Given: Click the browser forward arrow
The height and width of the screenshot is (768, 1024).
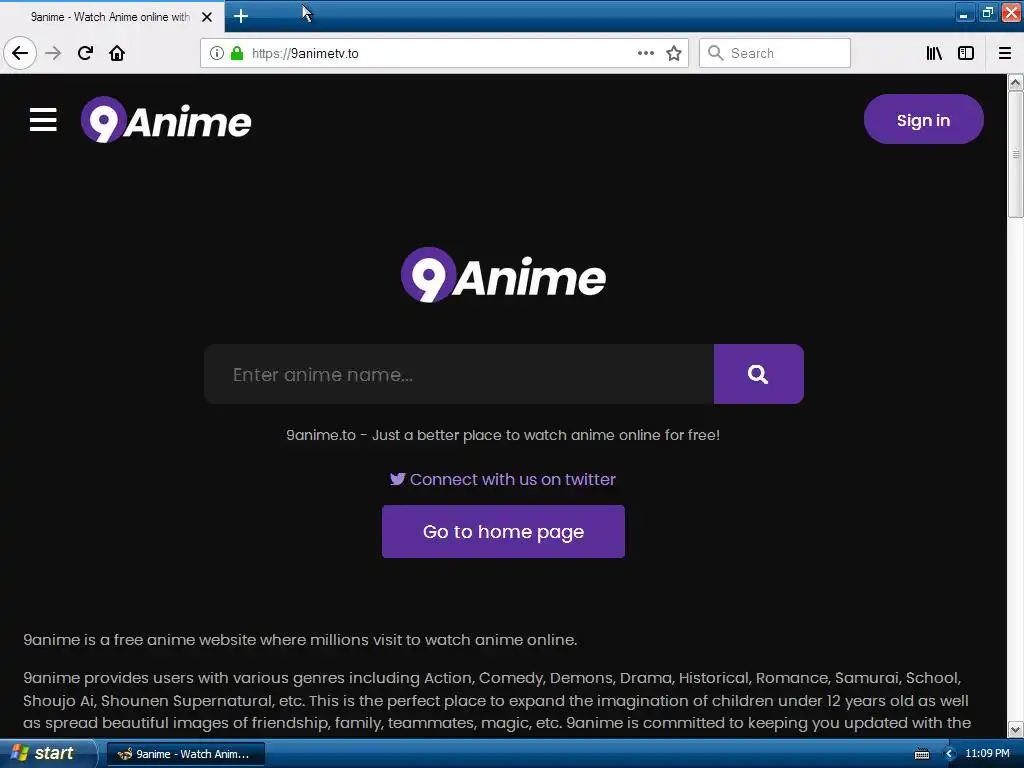Looking at the screenshot, I should pos(53,53).
